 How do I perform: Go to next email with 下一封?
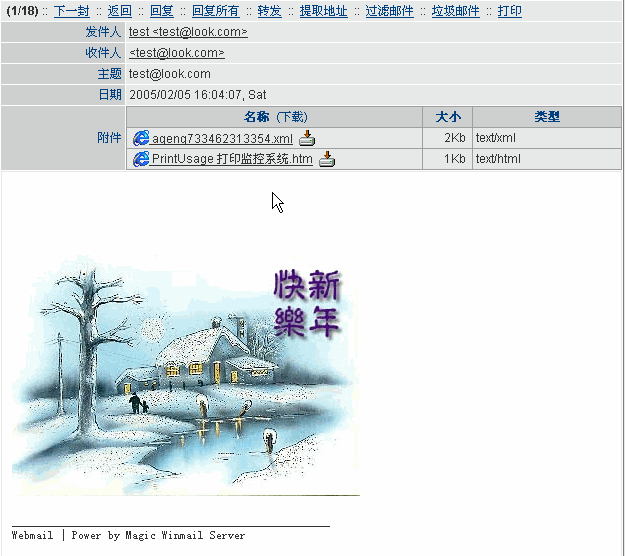71,11
